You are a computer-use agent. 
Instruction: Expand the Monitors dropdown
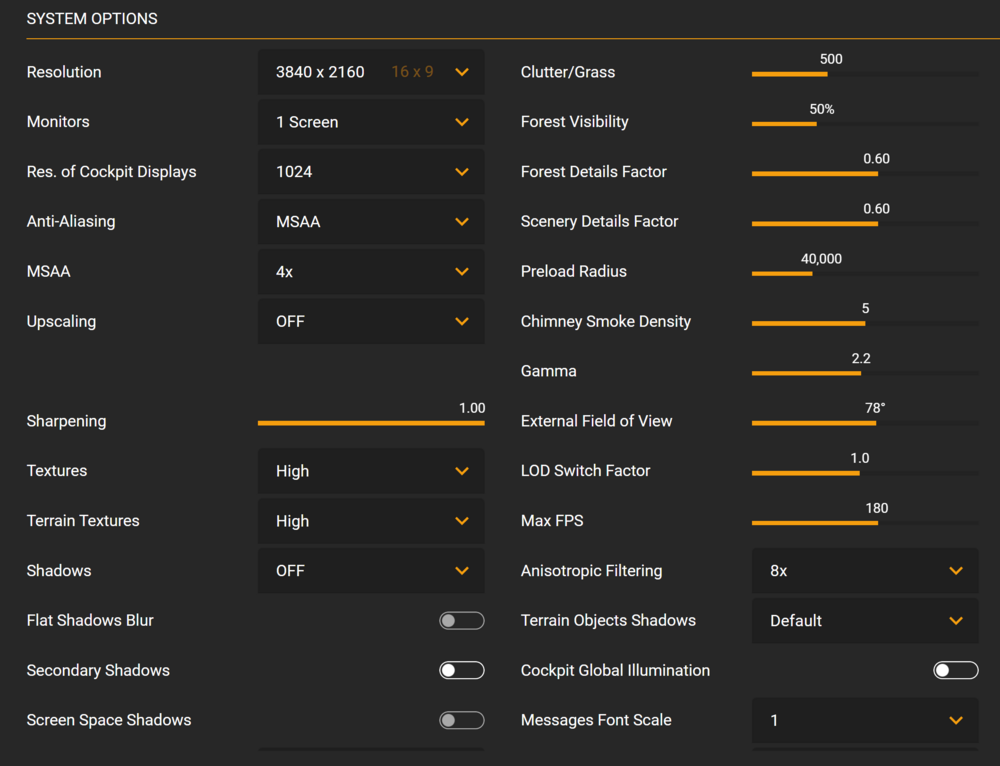(x=370, y=122)
